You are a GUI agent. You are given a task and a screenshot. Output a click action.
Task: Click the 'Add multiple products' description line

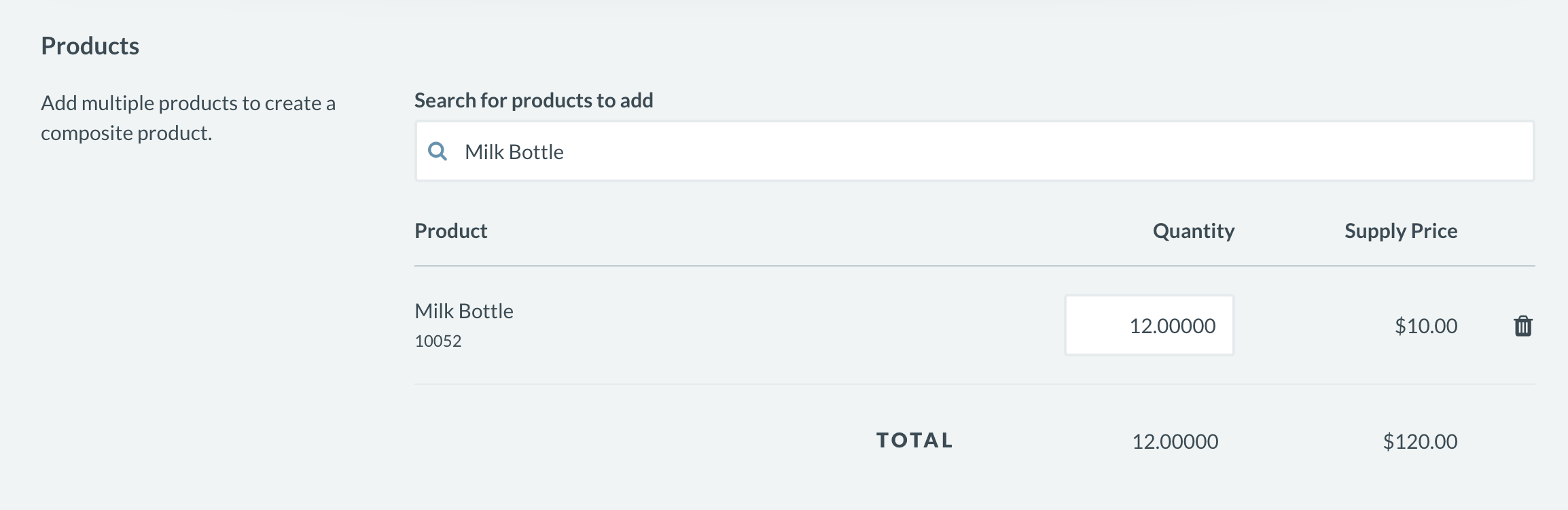188,103
